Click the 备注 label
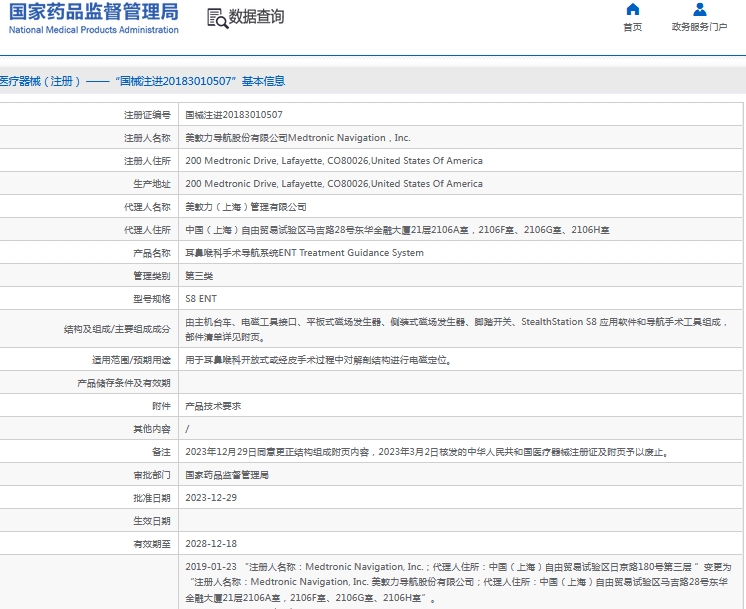 (161, 452)
